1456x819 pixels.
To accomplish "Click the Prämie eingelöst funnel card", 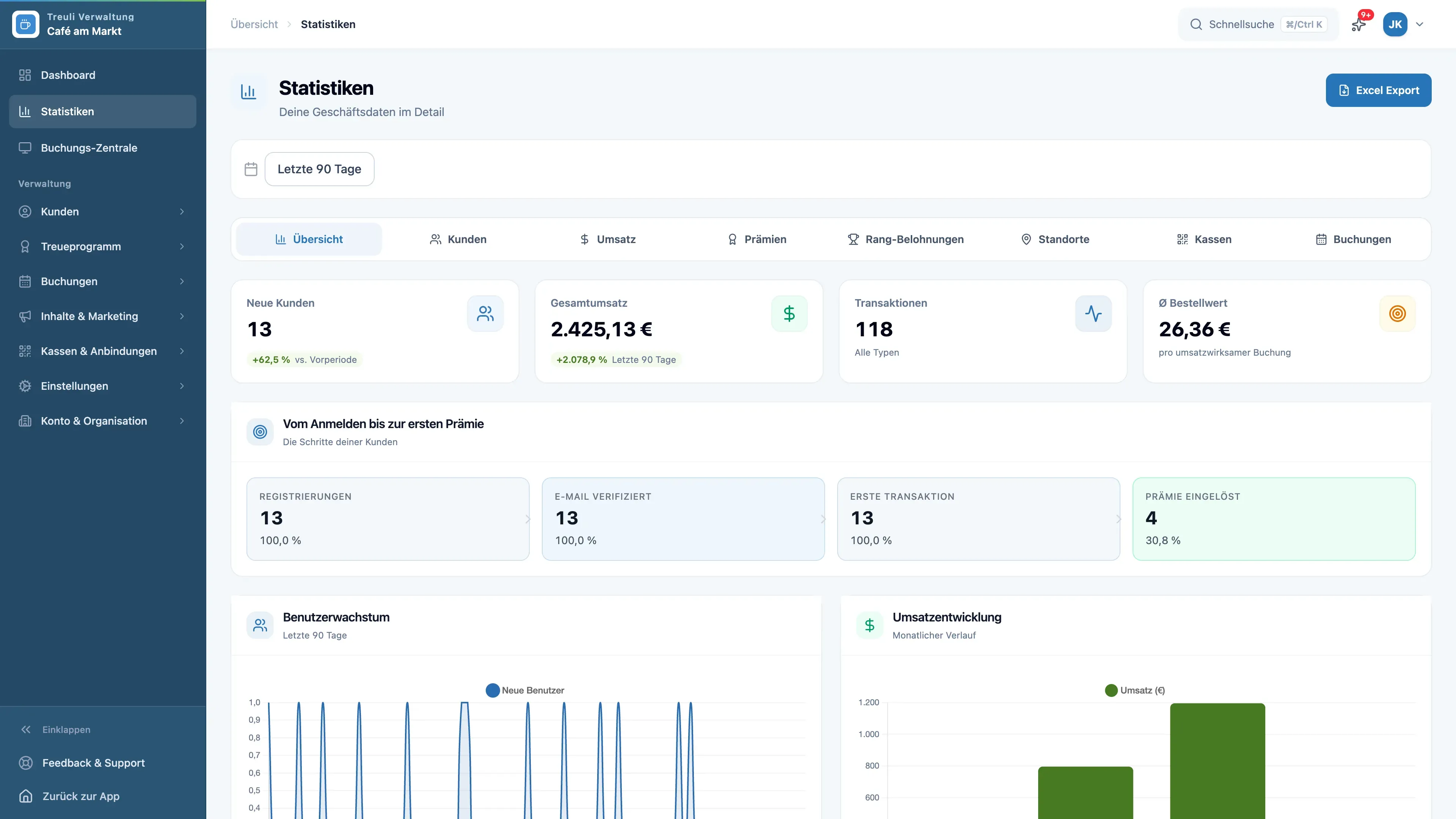I will point(1274,519).
